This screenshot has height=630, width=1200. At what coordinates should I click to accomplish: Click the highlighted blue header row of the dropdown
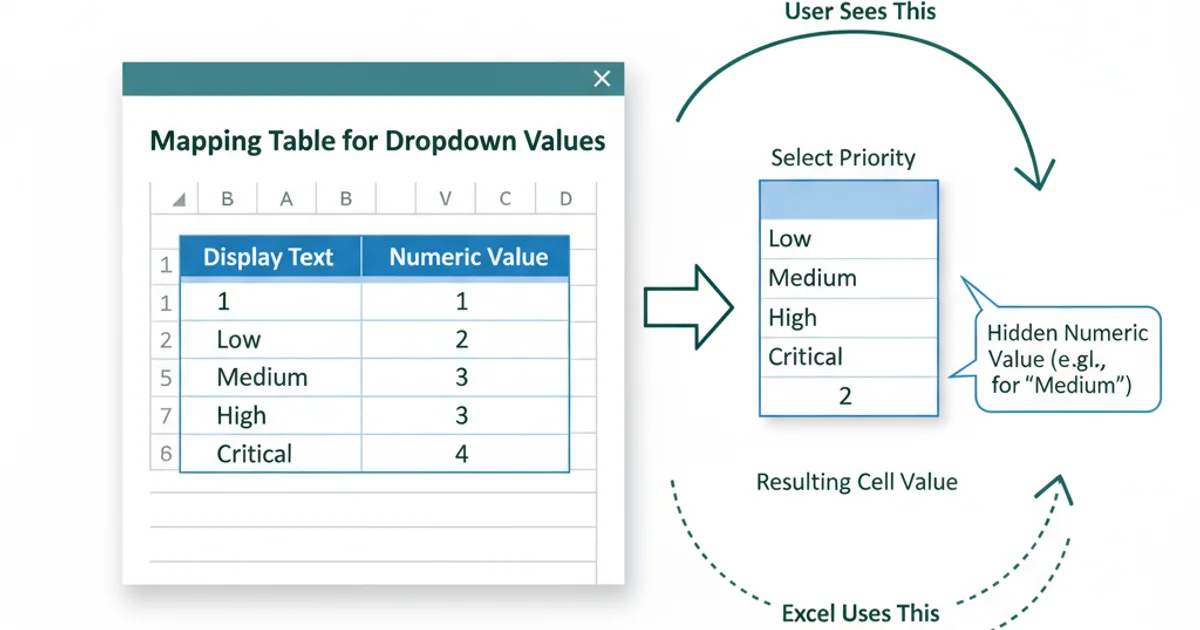click(x=848, y=198)
